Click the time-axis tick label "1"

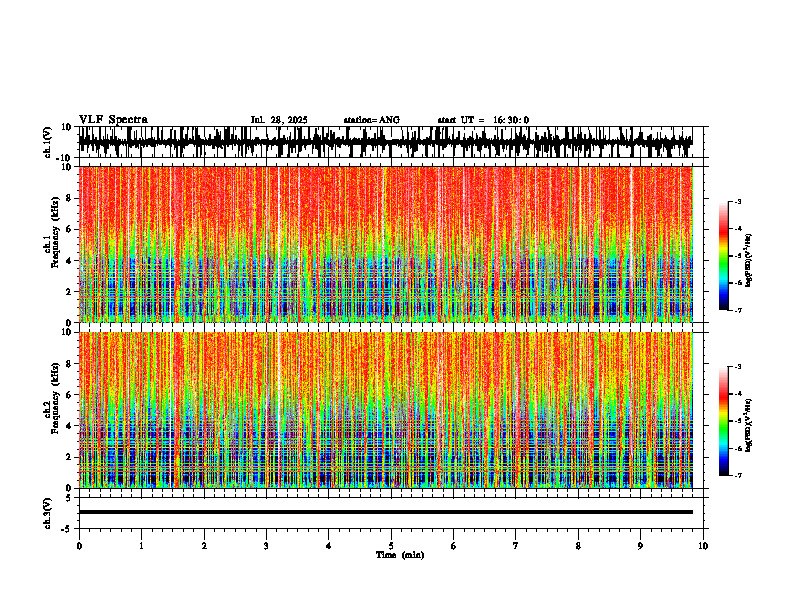pos(141,546)
